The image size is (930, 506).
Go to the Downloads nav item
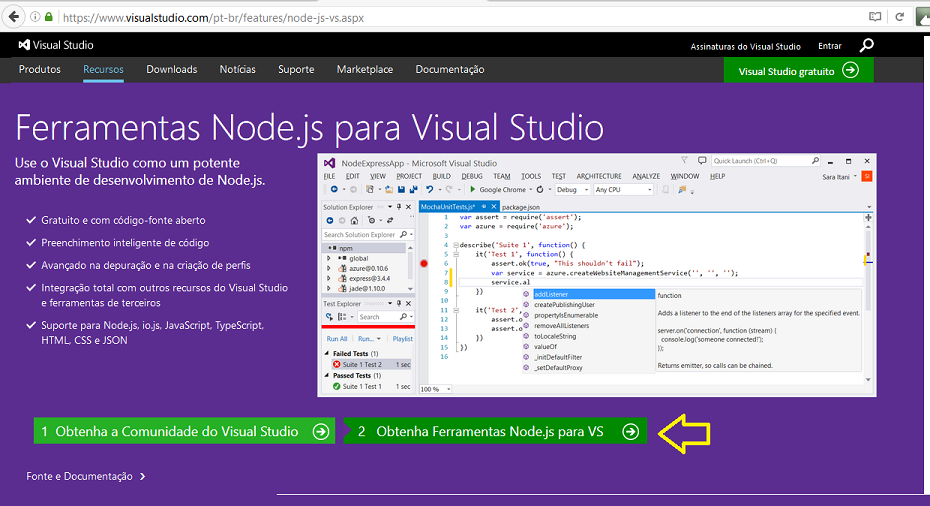point(171,69)
